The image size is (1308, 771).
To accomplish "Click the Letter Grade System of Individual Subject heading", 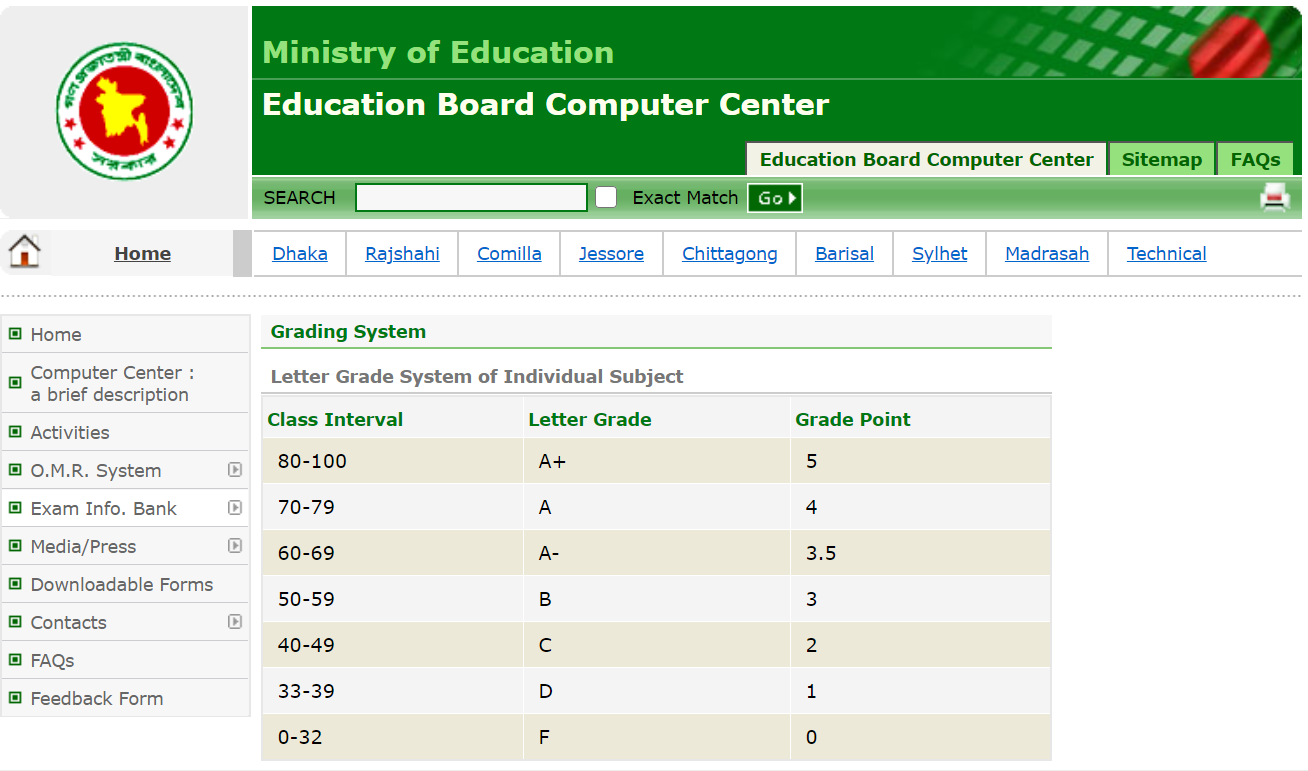I will pyautogui.click(x=477, y=377).
